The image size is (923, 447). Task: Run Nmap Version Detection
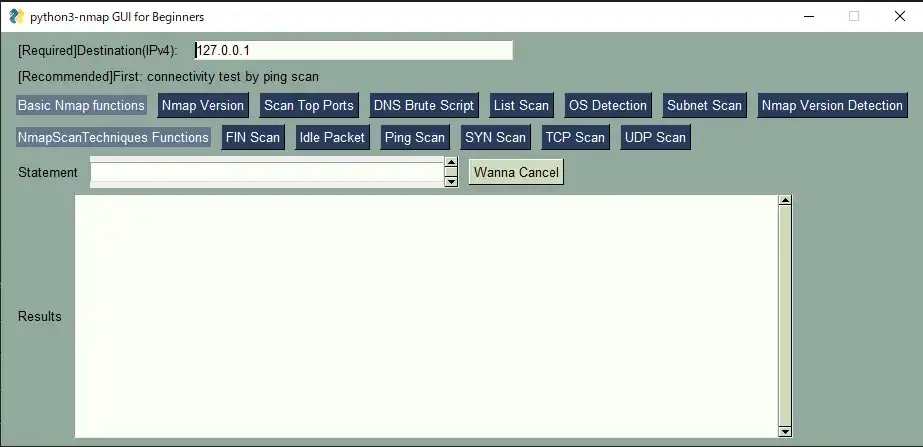(832, 105)
